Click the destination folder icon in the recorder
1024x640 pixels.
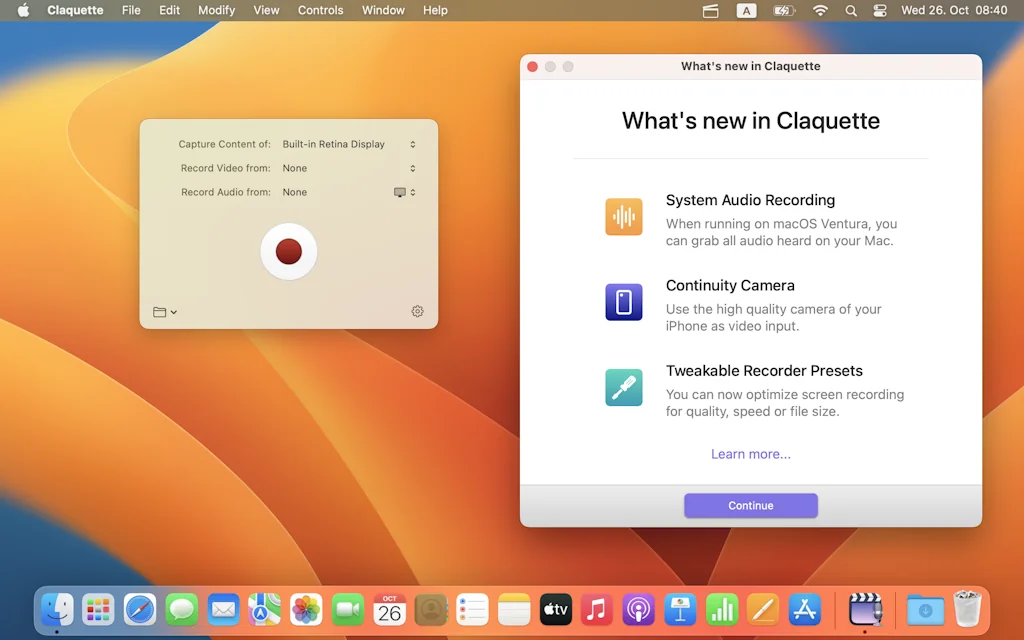(158, 311)
